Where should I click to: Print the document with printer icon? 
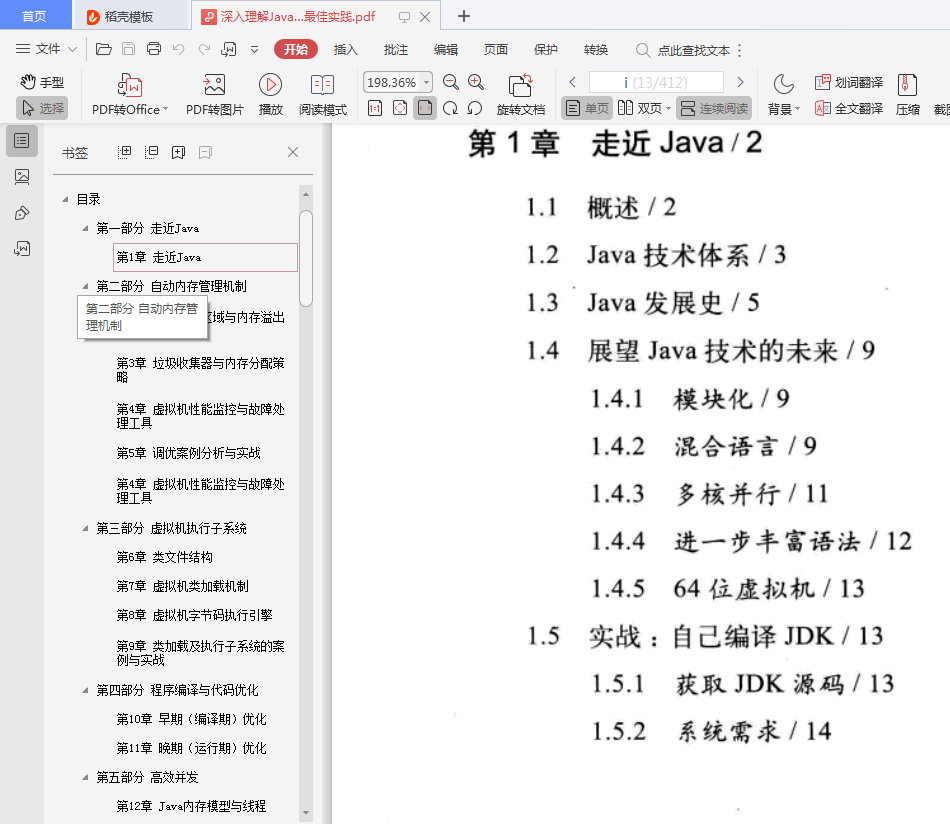154,49
